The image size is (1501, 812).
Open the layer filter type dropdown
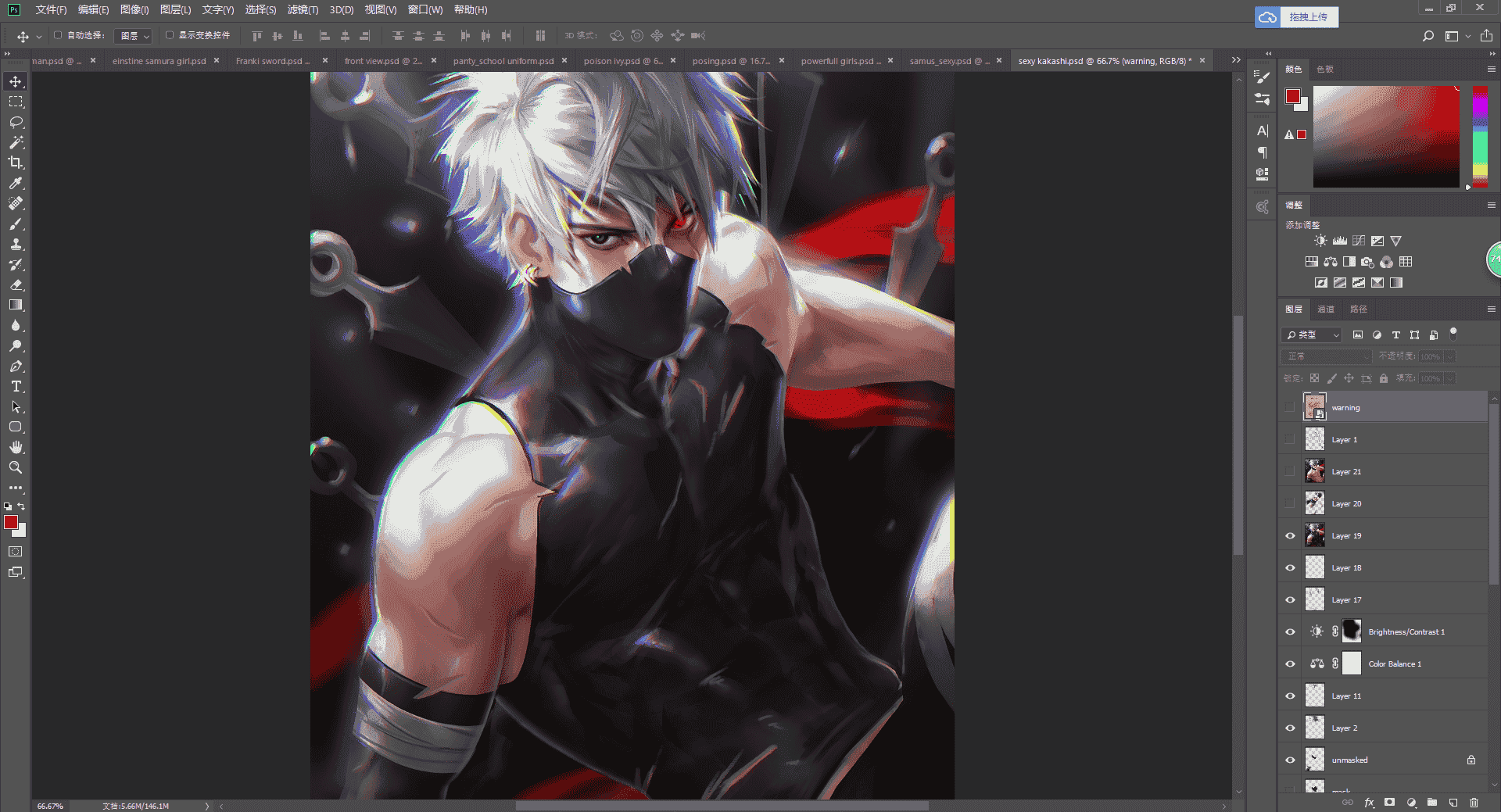coord(1312,334)
